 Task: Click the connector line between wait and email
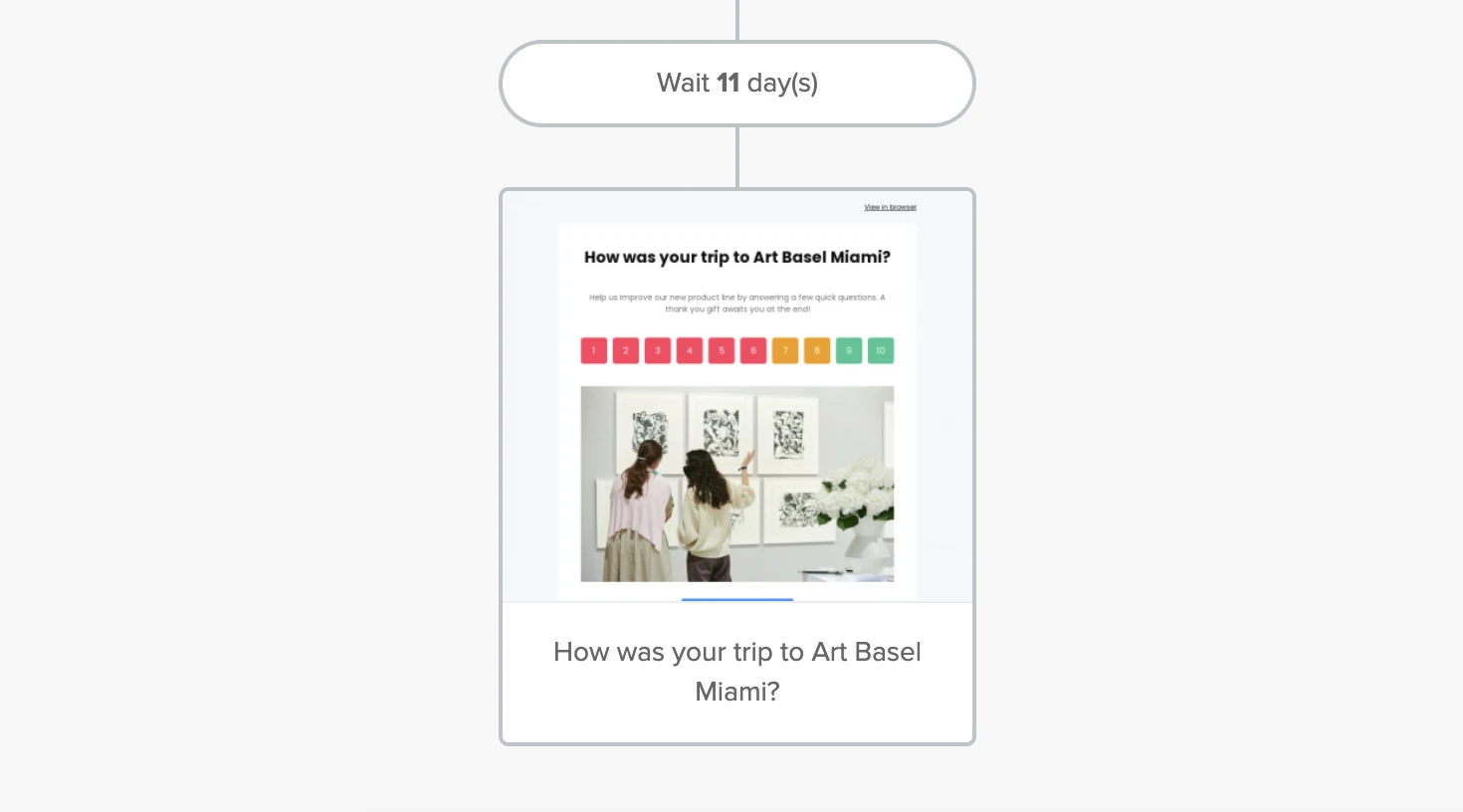coord(737,157)
